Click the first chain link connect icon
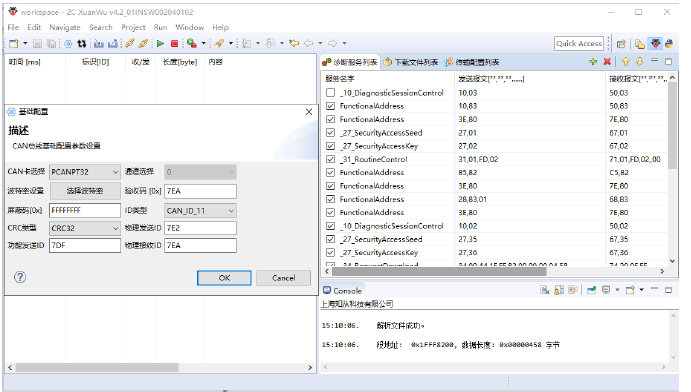691x392 pixels. tap(130, 43)
